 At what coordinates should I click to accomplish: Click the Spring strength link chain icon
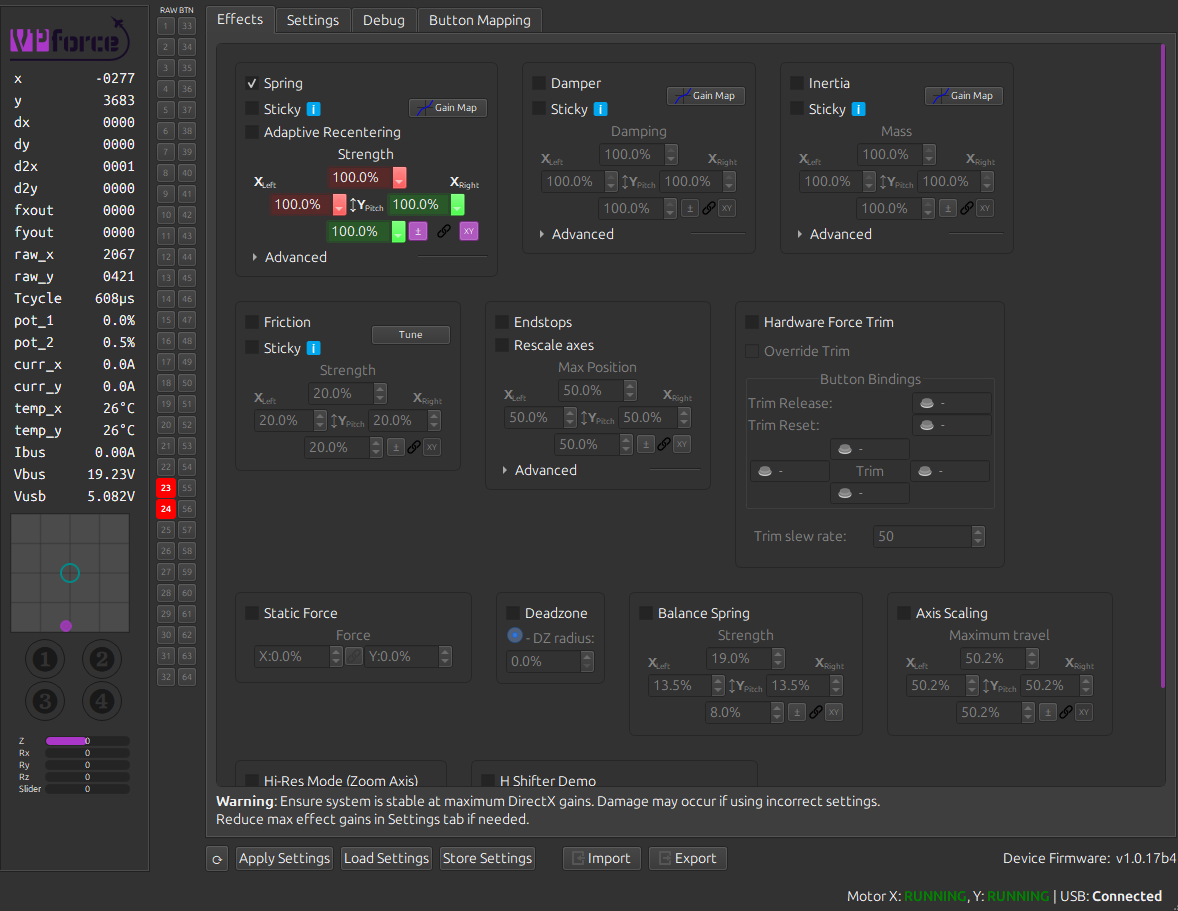pos(444,231)
